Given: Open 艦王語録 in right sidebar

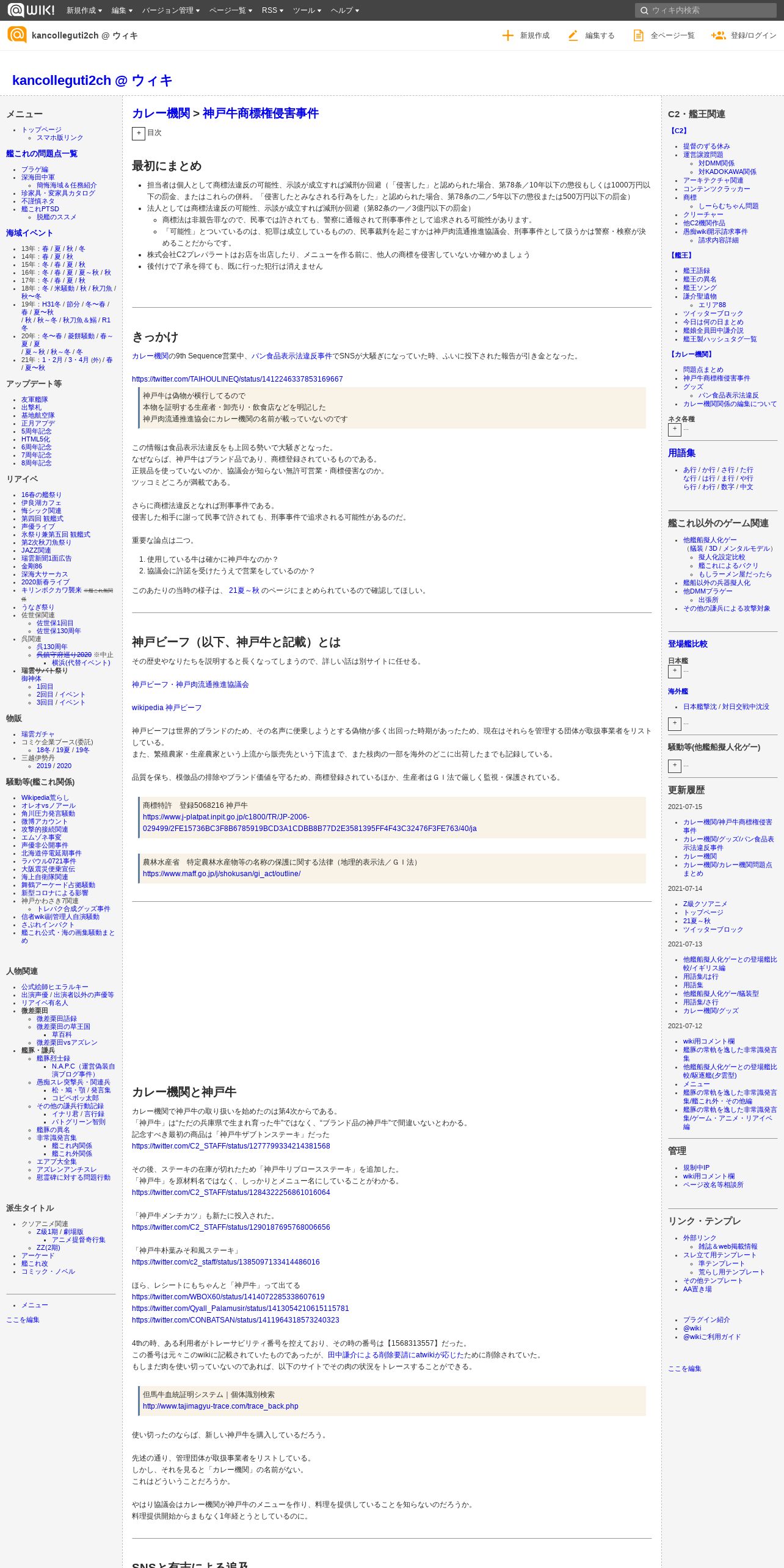Looking at the screenshot, I should 697,270.
